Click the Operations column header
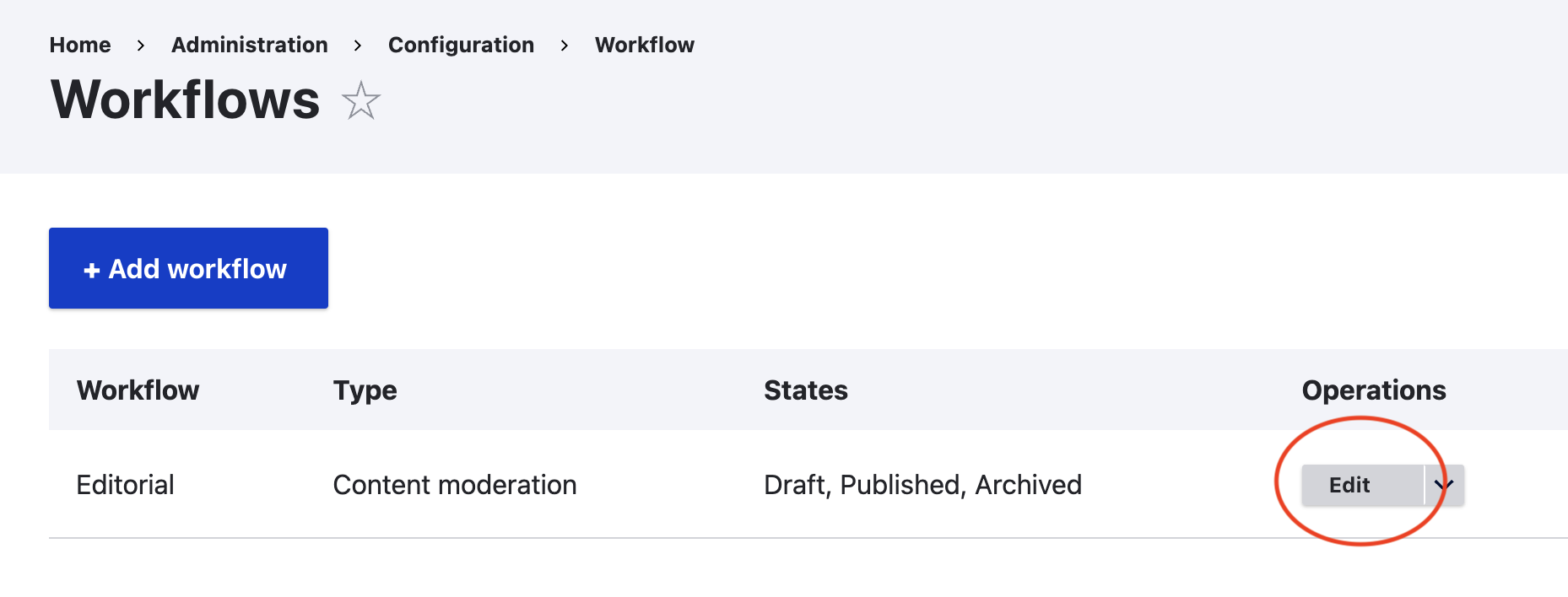Viewport: 1568px width, 597px height. 1374,390
